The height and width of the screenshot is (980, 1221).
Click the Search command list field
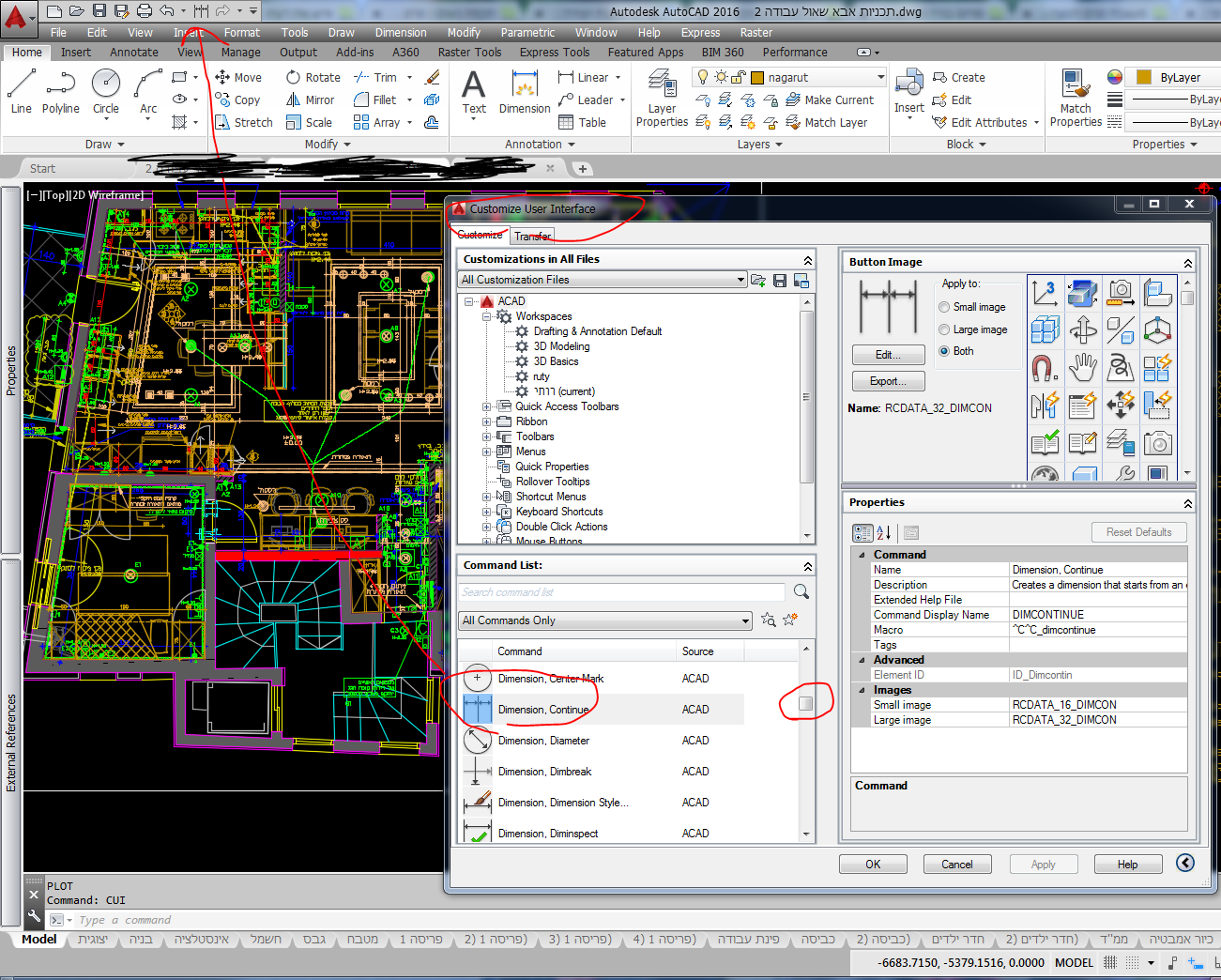pyautogui.click(x=621, y=592)
